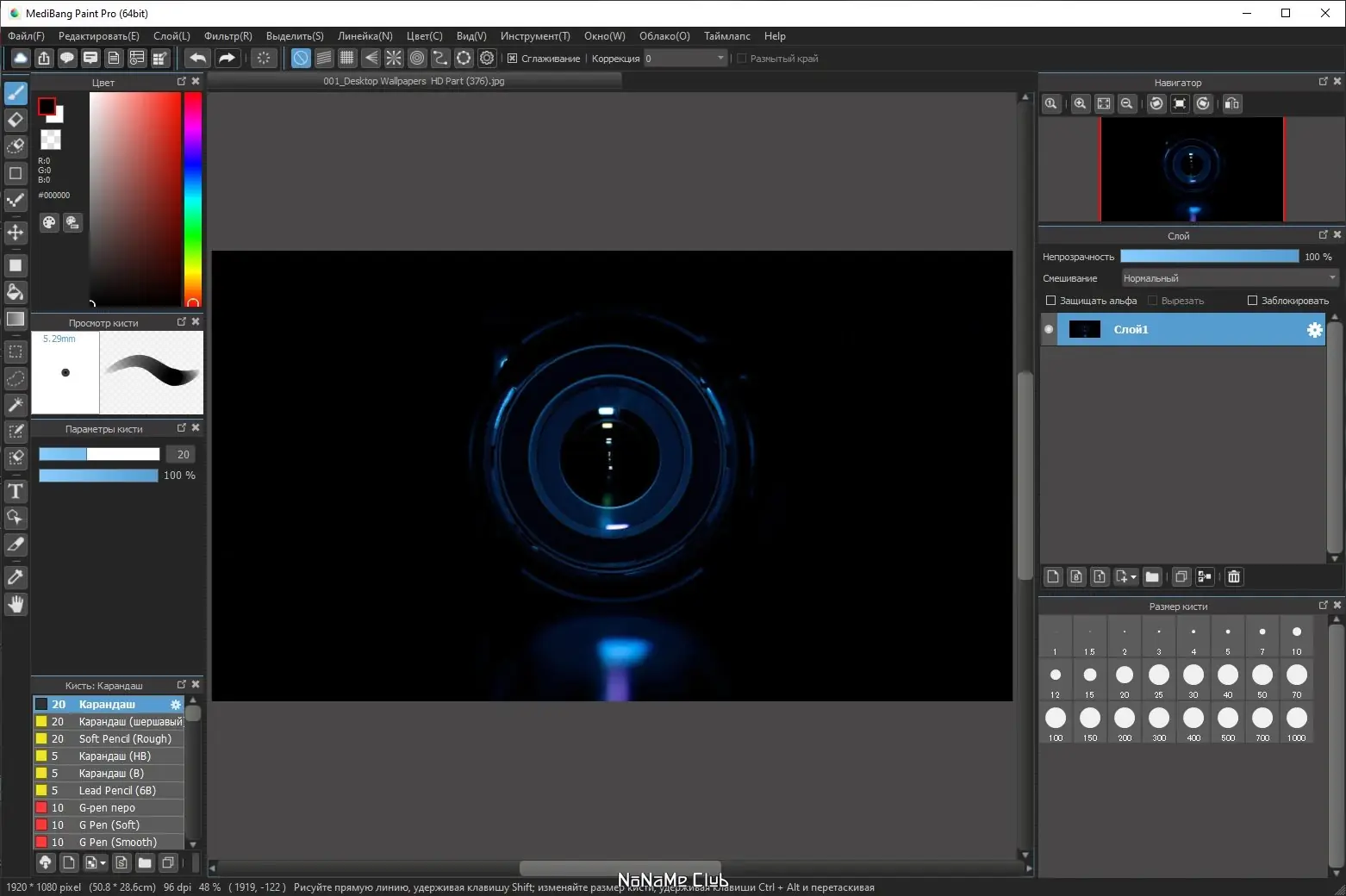1346x896 pixels.
Task: Select the G-pen перо brush
Action: (x=107, y=808)
